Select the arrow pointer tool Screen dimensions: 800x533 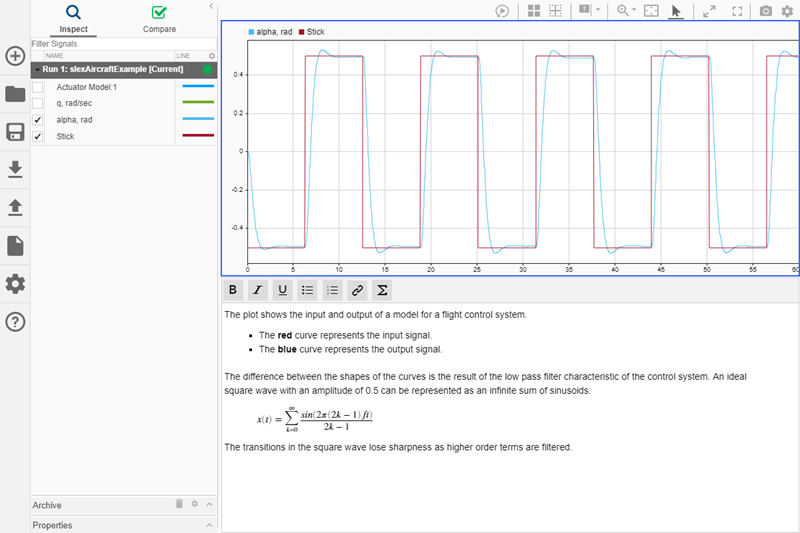tap(676, 11)
